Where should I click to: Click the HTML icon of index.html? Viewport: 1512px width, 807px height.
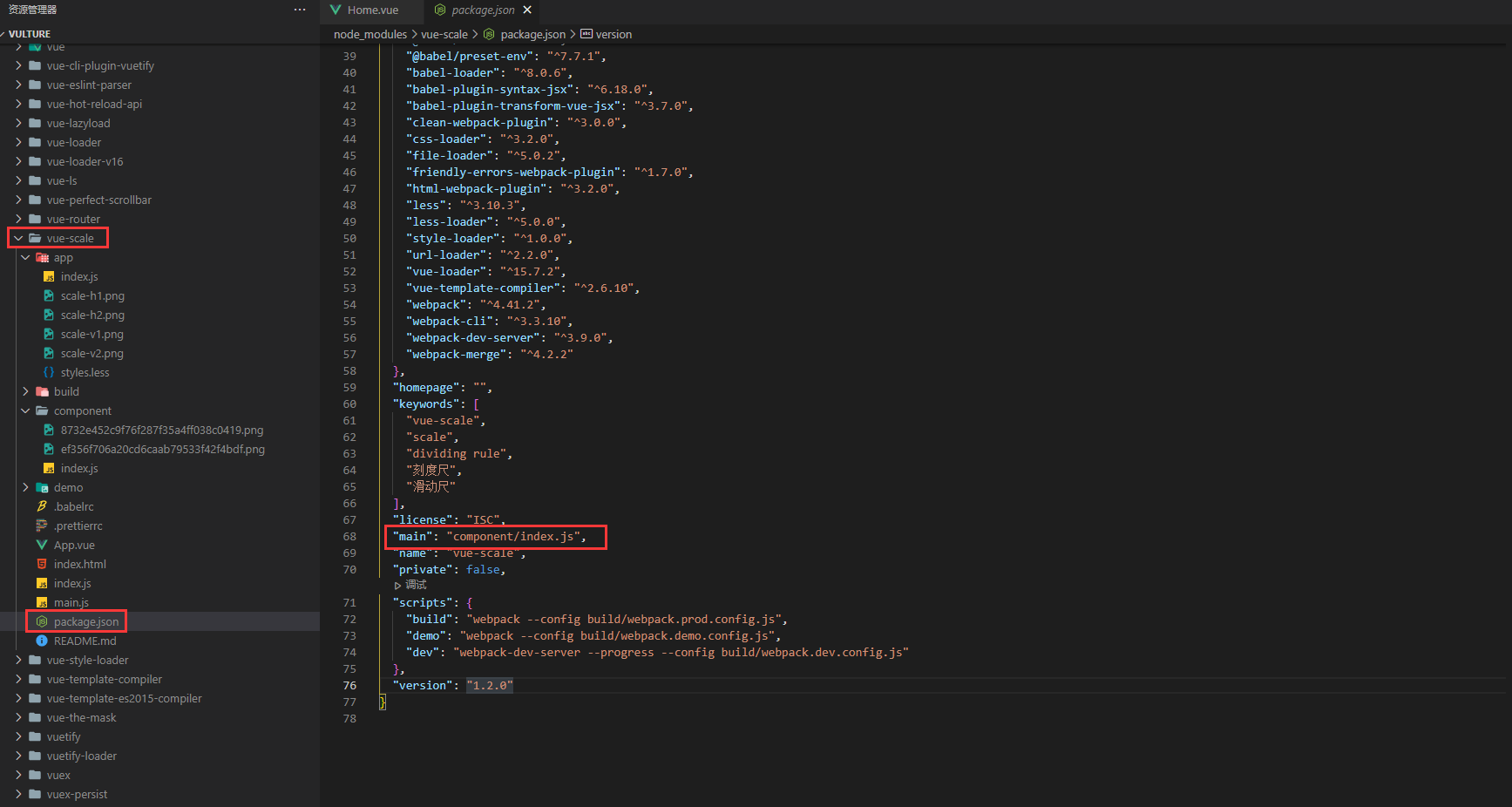[42, 564]
